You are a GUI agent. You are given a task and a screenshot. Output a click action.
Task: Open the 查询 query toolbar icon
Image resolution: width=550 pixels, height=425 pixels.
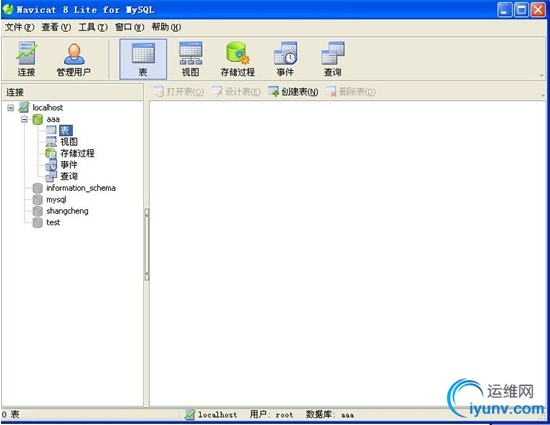click(333, 59)
